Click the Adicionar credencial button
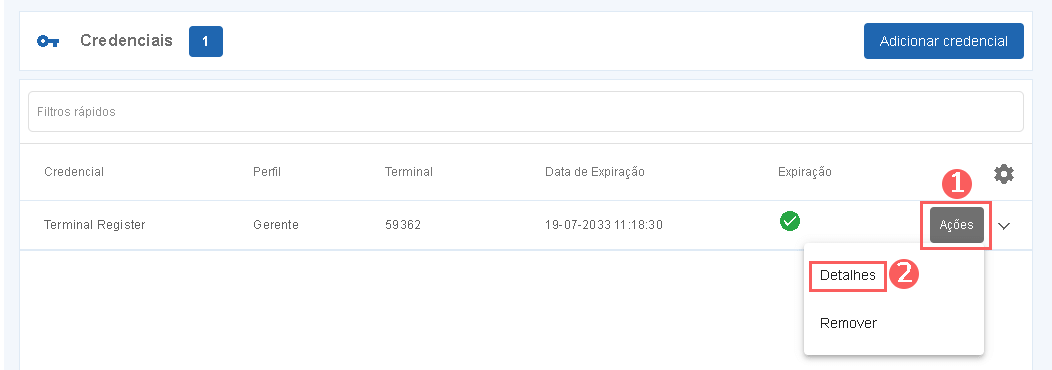This screenshot has width=1052, height=370. [943, 41]
